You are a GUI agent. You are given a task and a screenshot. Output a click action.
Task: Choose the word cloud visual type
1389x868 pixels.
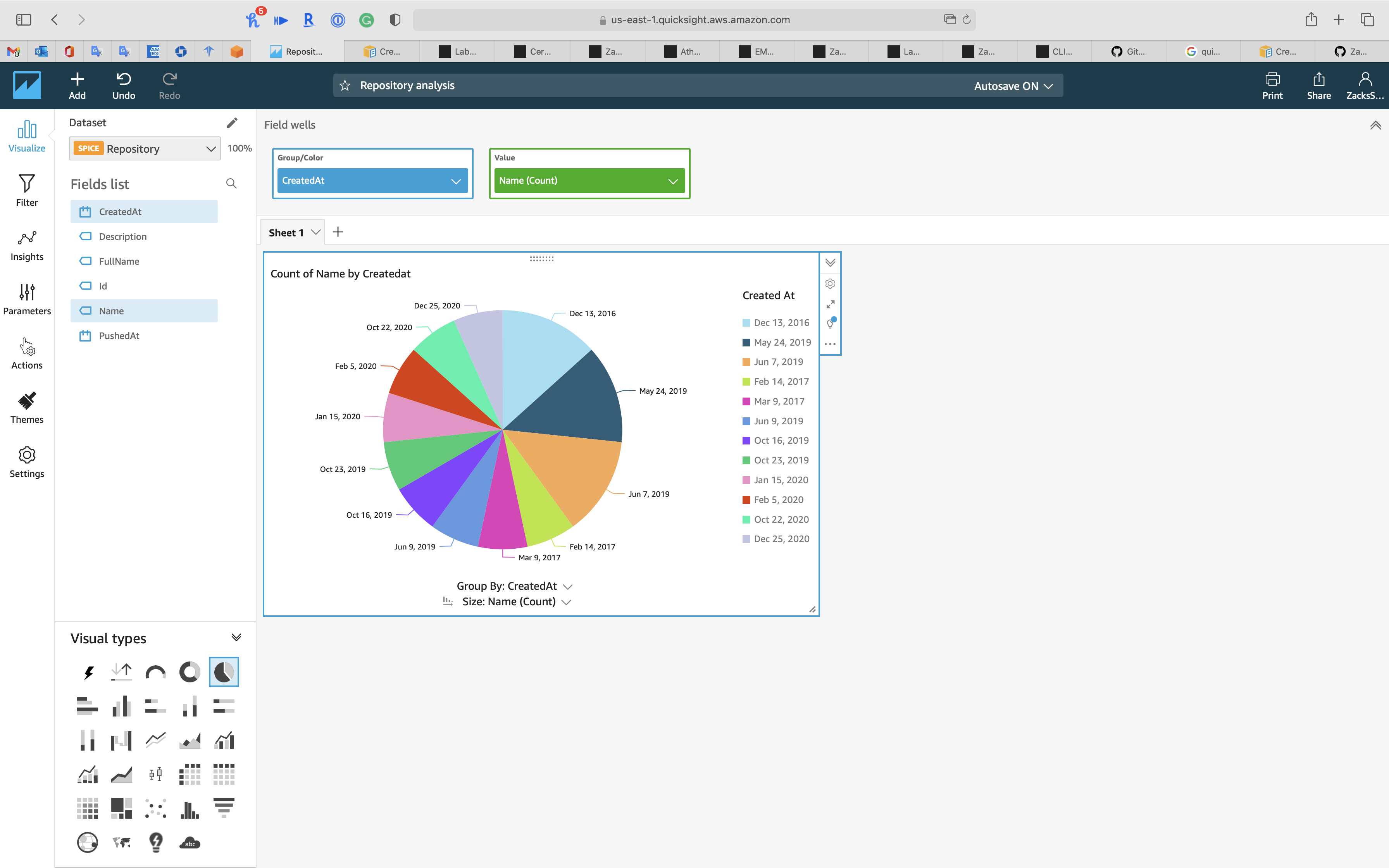pos(190,842)
